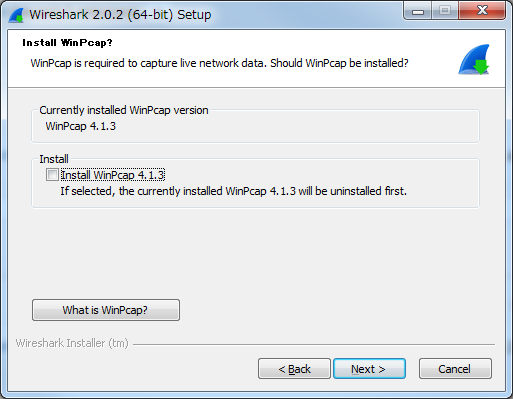
Task: Open the "What is WinPcap?" info button
Action: point(106,310)
